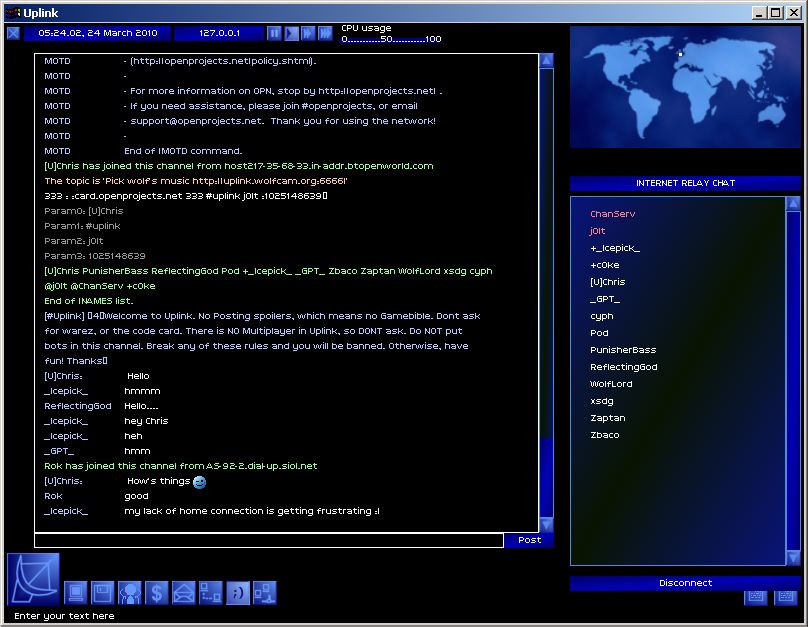The height and width of the screenshot is (627, 808).
Task: Open finances with the dollar icon
Action: 157,593
